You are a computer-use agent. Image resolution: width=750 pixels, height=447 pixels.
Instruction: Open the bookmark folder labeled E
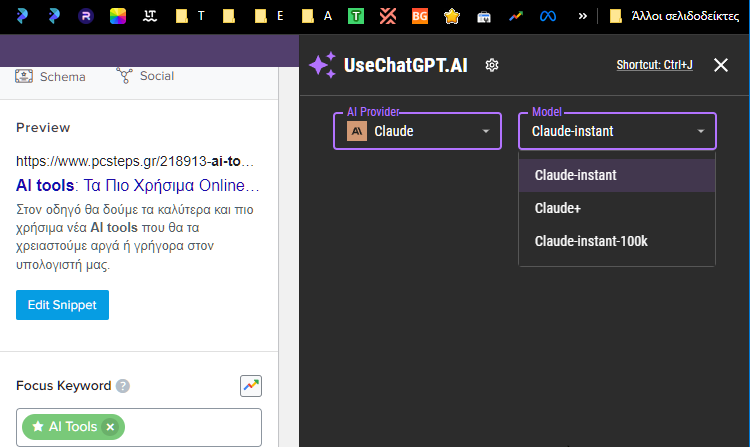pyautogui.click(x=269, y=16)
